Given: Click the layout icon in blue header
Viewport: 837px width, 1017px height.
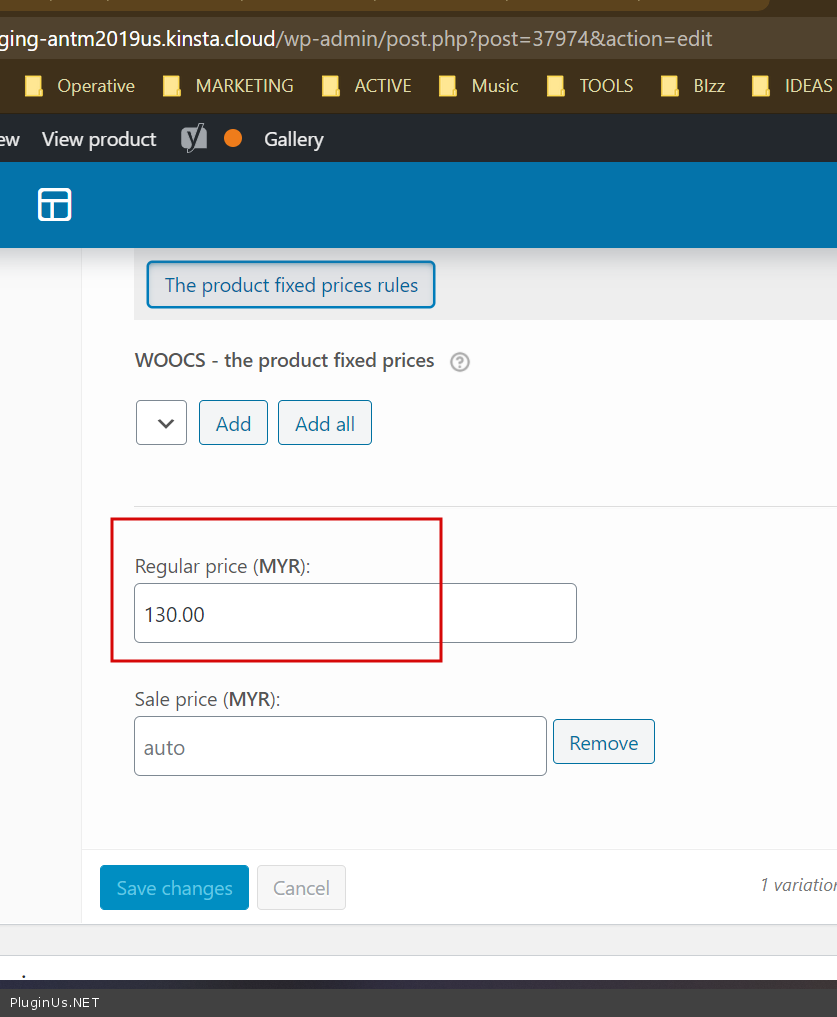Looking at the screenshot, I should 55,204.
